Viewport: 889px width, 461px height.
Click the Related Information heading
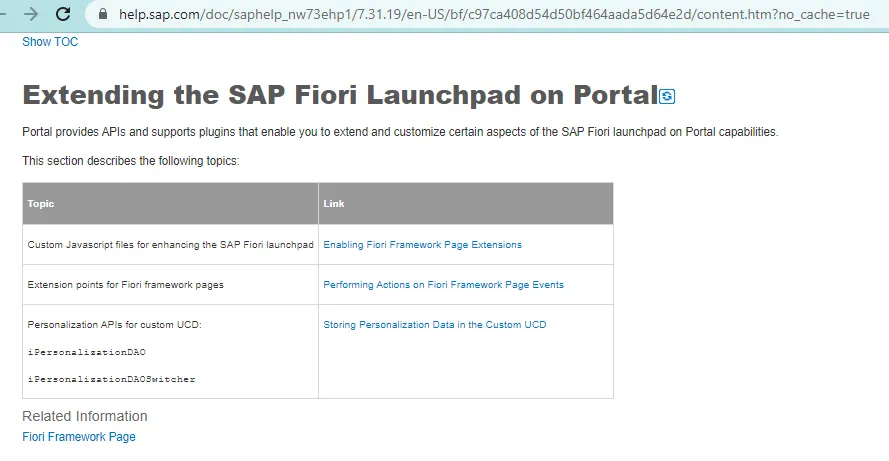coord(85,416)
